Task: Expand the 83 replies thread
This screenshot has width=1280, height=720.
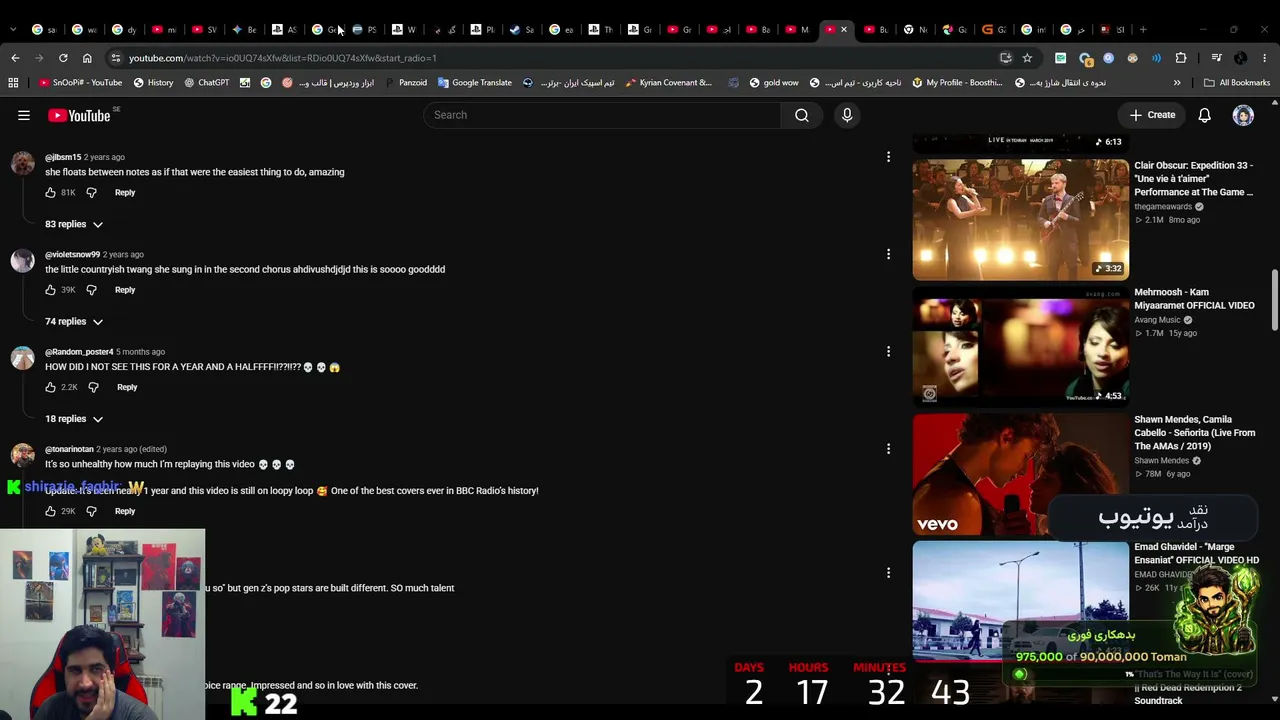Action: click(74, 224)
